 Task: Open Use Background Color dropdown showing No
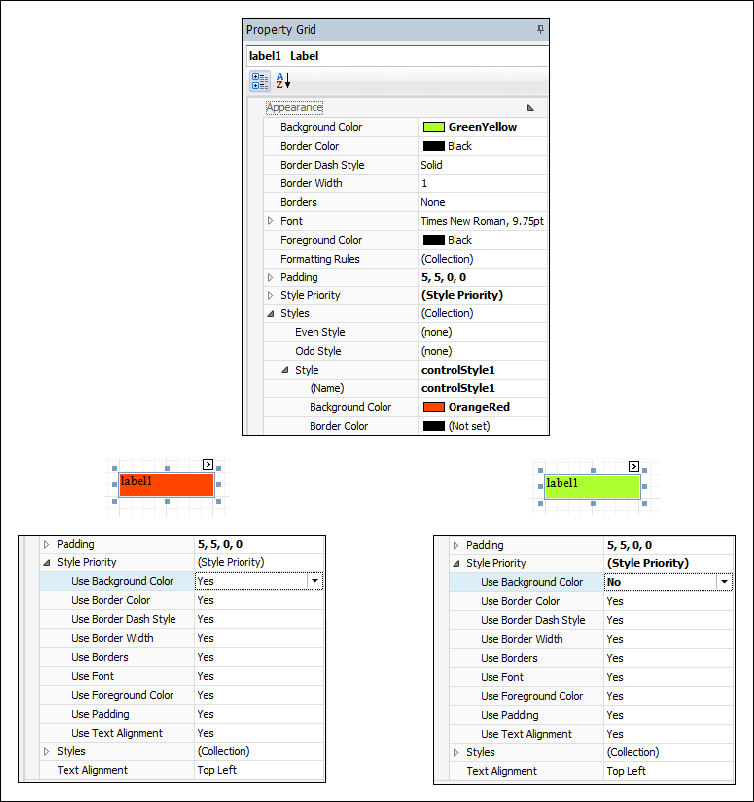coord(724,582)
